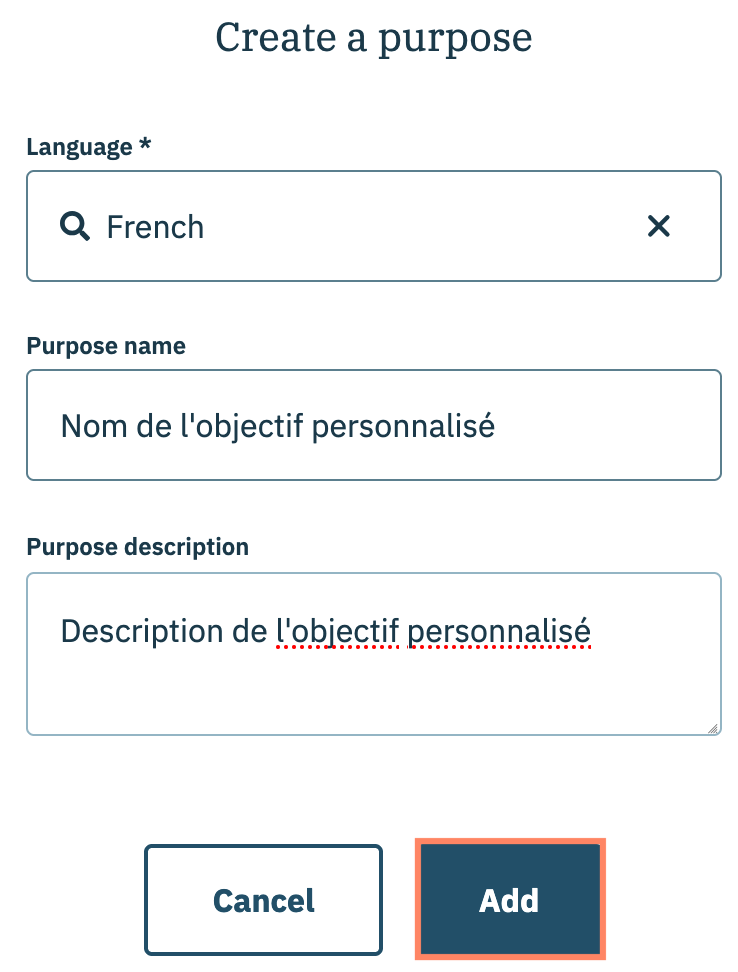Confirm with the Add button
Screen dimensions: 738x972
[x=509, y=900]
